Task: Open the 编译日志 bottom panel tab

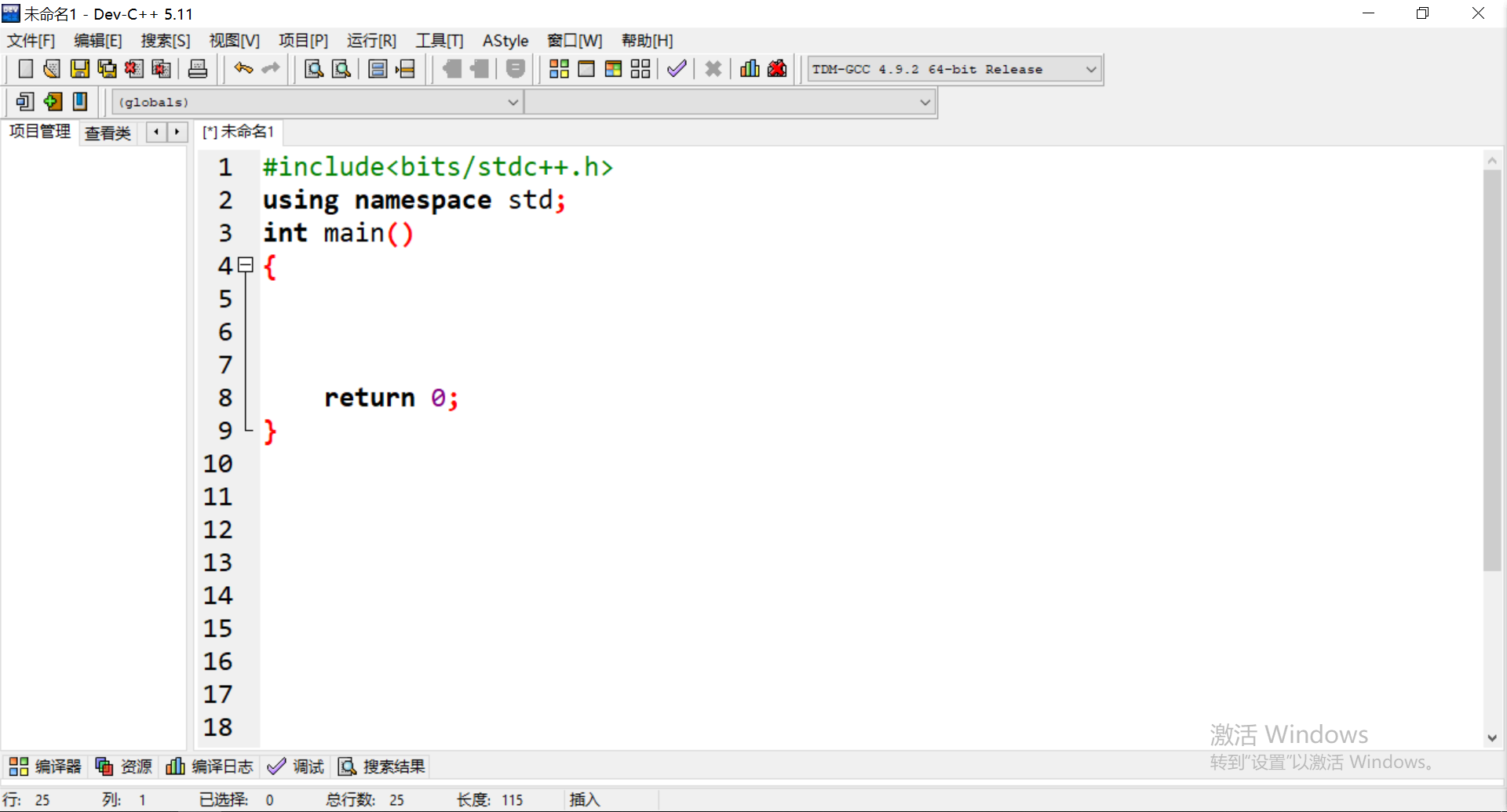Action: 210,766
